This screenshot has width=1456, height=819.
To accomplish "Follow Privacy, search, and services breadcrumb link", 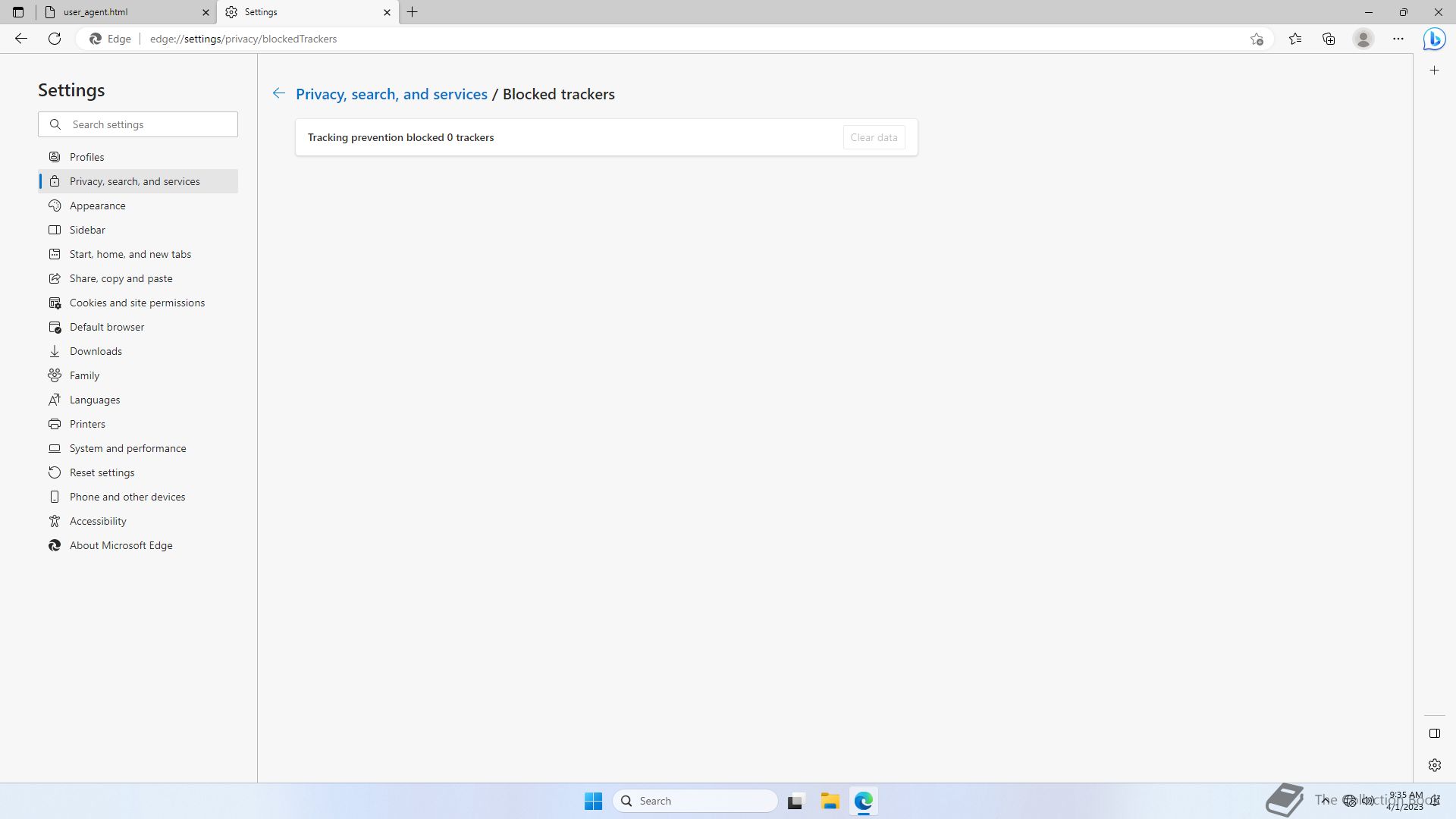I will 391,94.
